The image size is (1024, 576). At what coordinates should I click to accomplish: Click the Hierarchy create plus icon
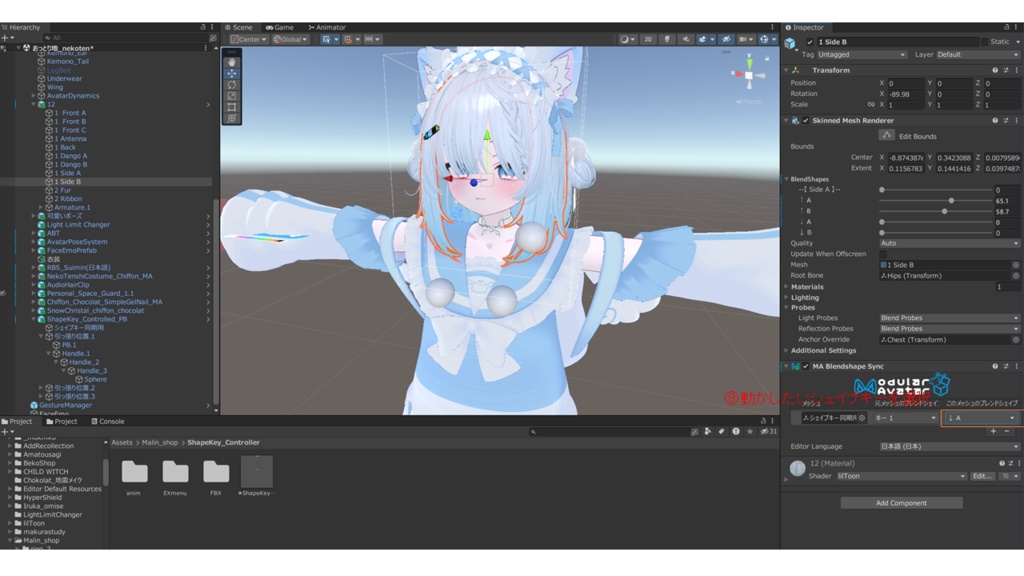[x=5, y=38]
